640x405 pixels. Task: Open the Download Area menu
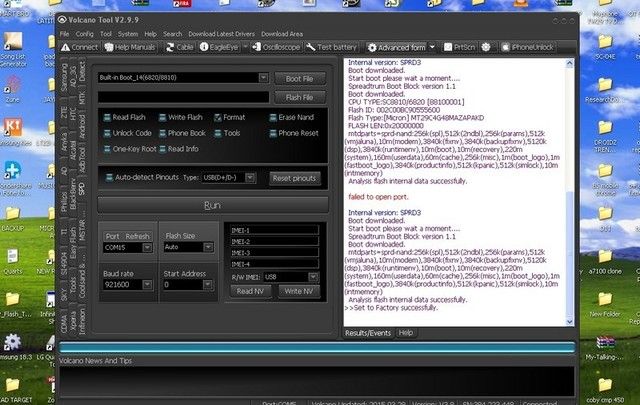[x=282, y=34]
